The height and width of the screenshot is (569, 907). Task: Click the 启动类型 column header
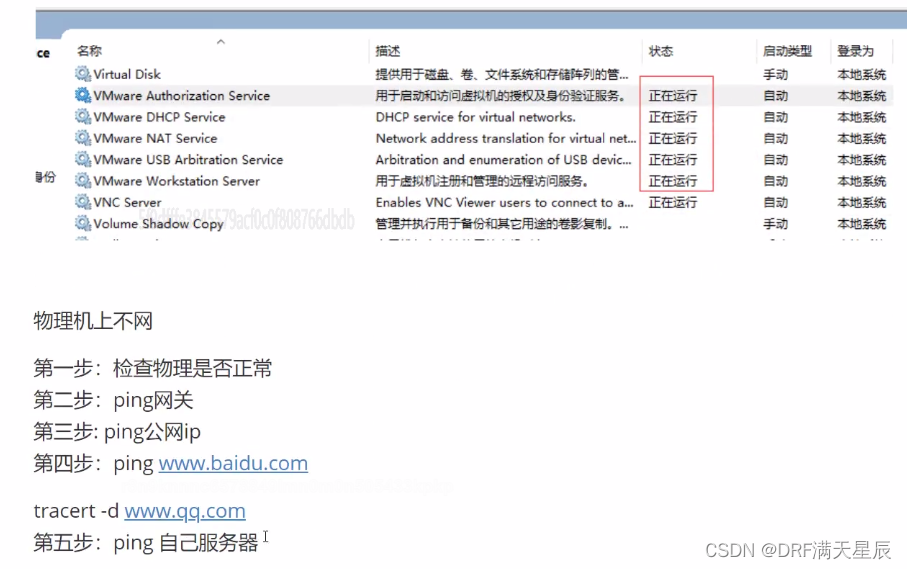[787, 51]
